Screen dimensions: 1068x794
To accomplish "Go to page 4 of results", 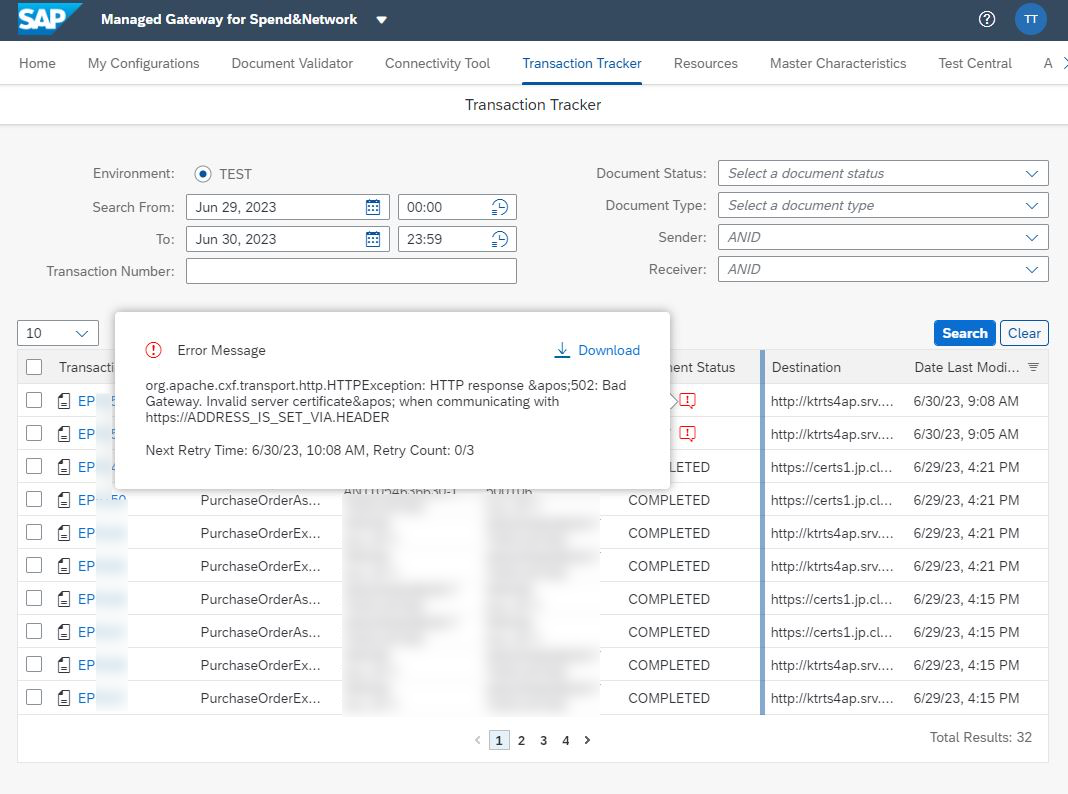I will 565,740.
